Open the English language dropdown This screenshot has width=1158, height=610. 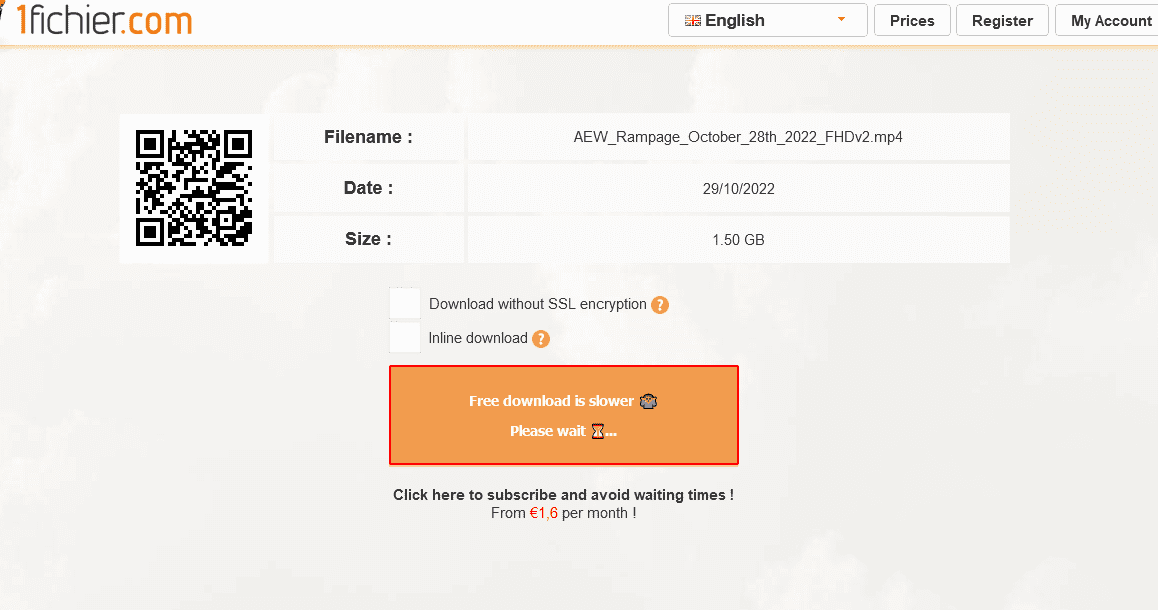pyautogui.click(x=767, y=21)
